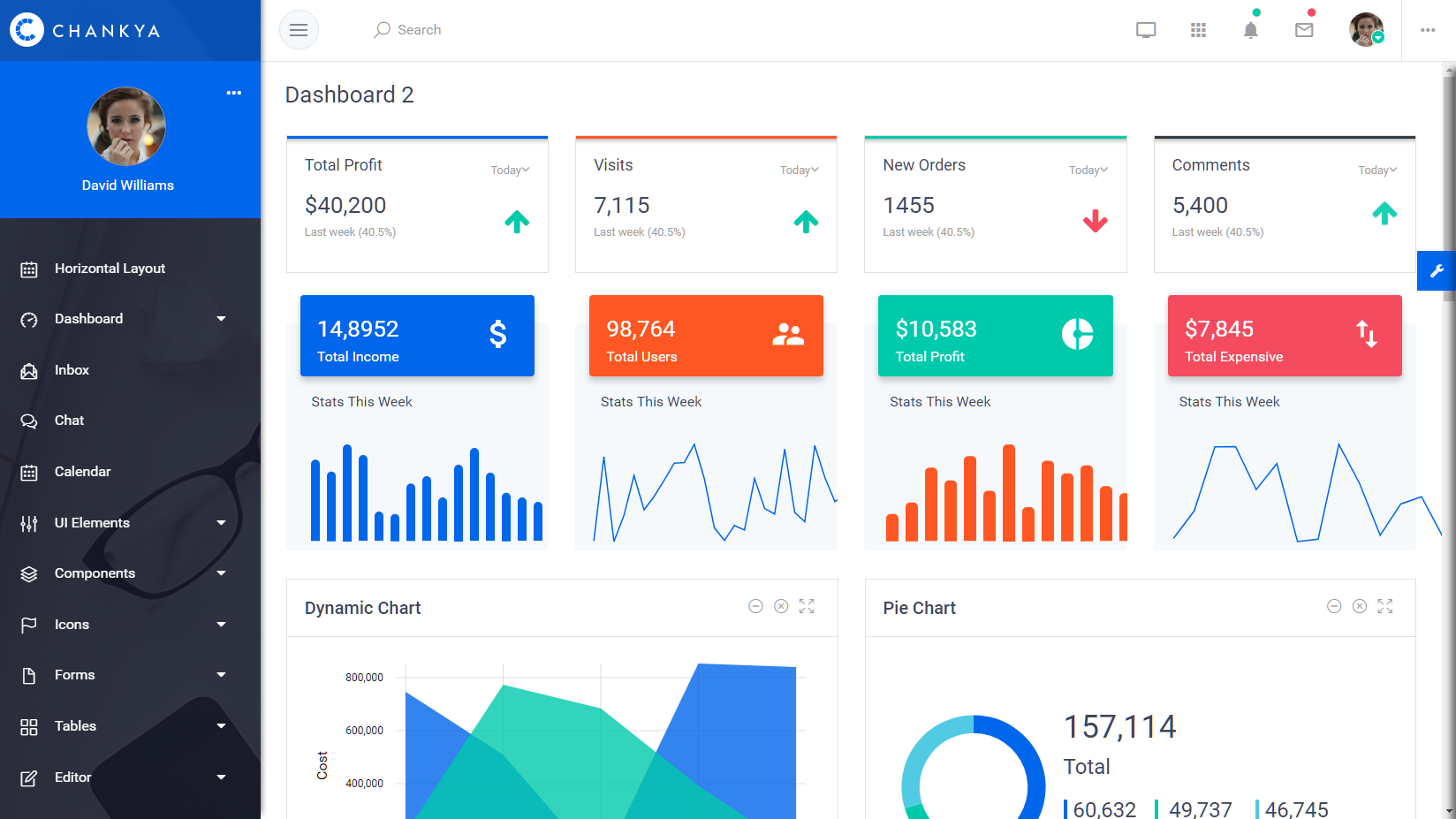Click the Chat bubbles icon

point(29,421)
